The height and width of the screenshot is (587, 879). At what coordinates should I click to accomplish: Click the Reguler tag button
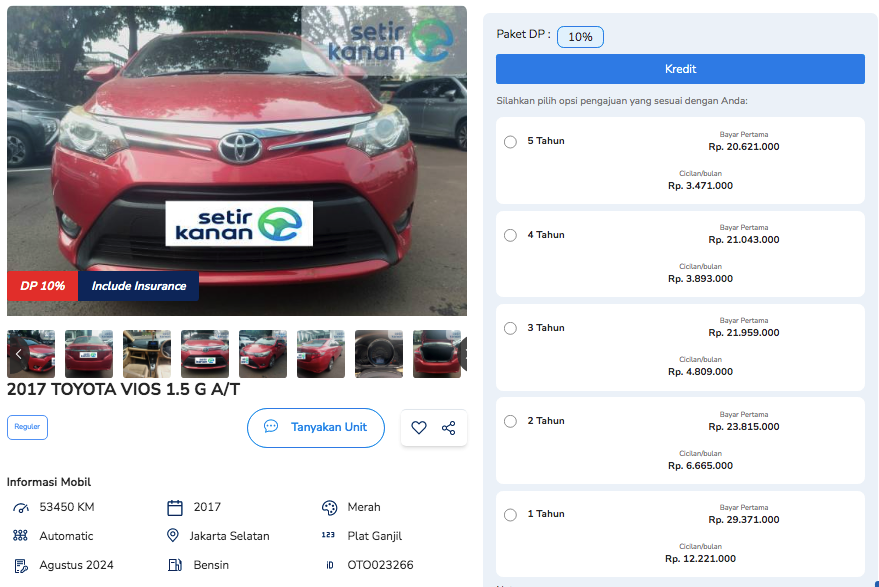coord(27,427)
